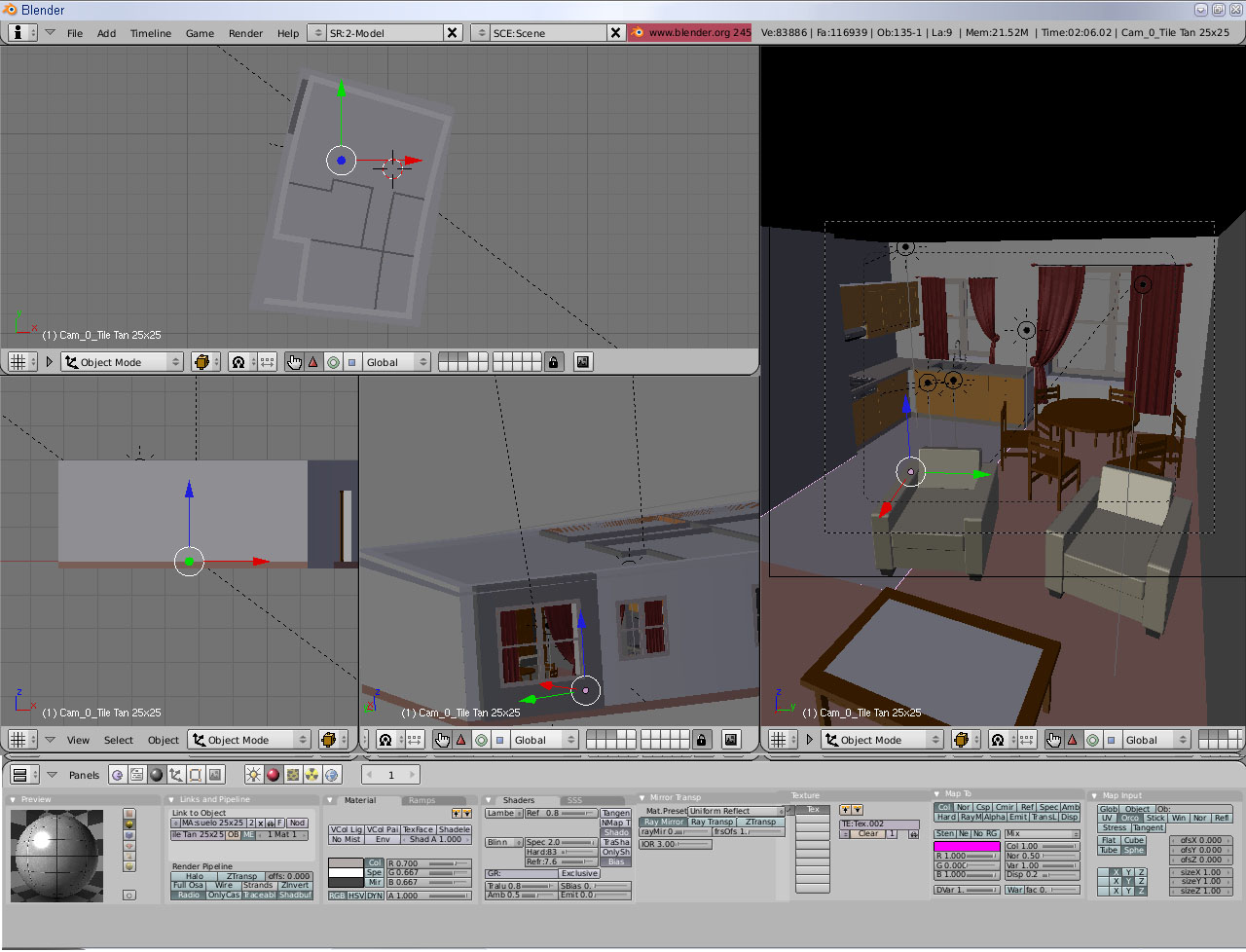Select the Scene context button in Panels
This screenshot has height=952, width=1246.
coord(215,775)
